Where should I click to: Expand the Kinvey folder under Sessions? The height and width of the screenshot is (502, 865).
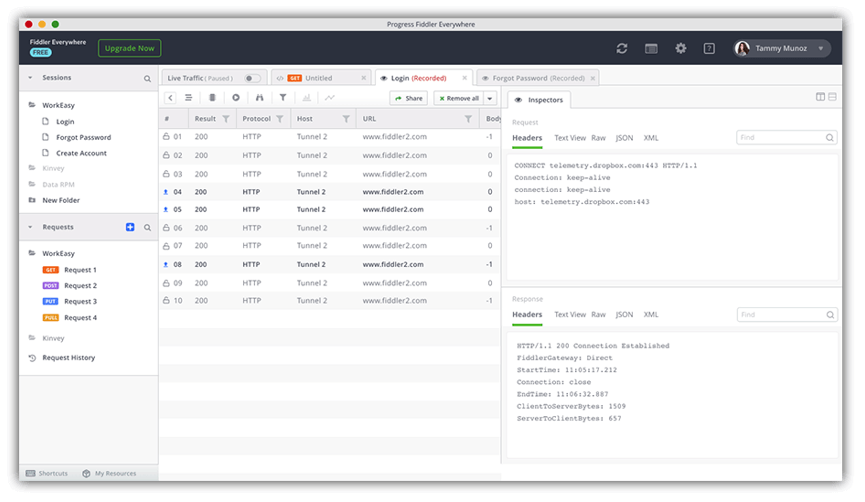tap(32, 168)
